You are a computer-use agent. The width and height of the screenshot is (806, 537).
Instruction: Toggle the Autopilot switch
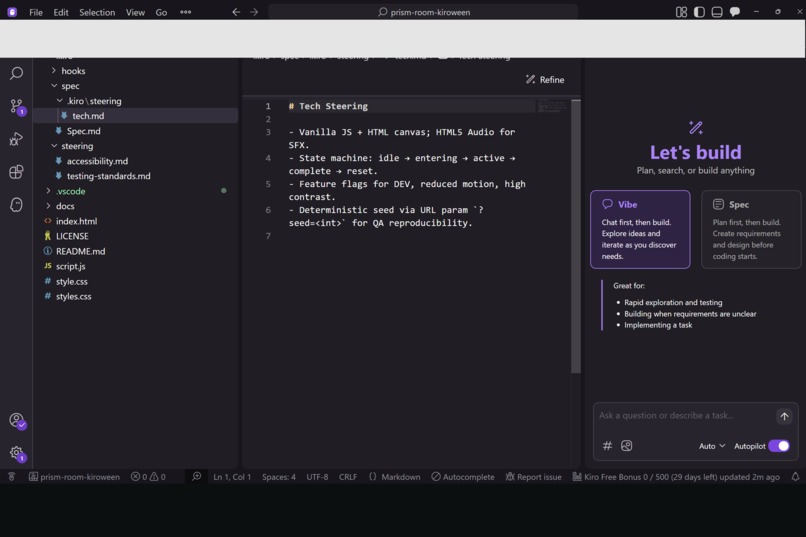[x=779, y=446]
